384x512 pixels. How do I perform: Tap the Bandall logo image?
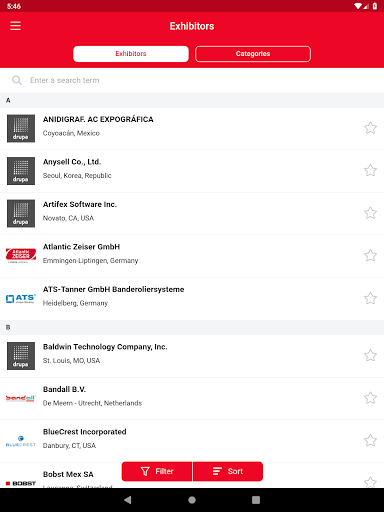click(21, 398)
